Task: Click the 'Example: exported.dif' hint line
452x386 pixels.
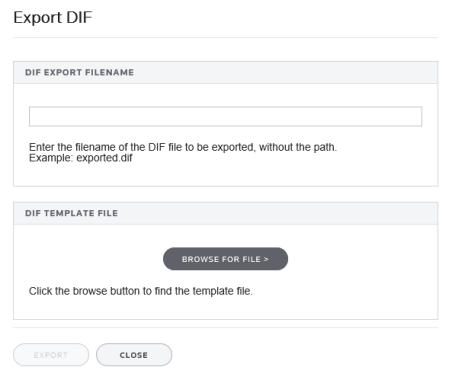Action: click(x=81, y=158)
